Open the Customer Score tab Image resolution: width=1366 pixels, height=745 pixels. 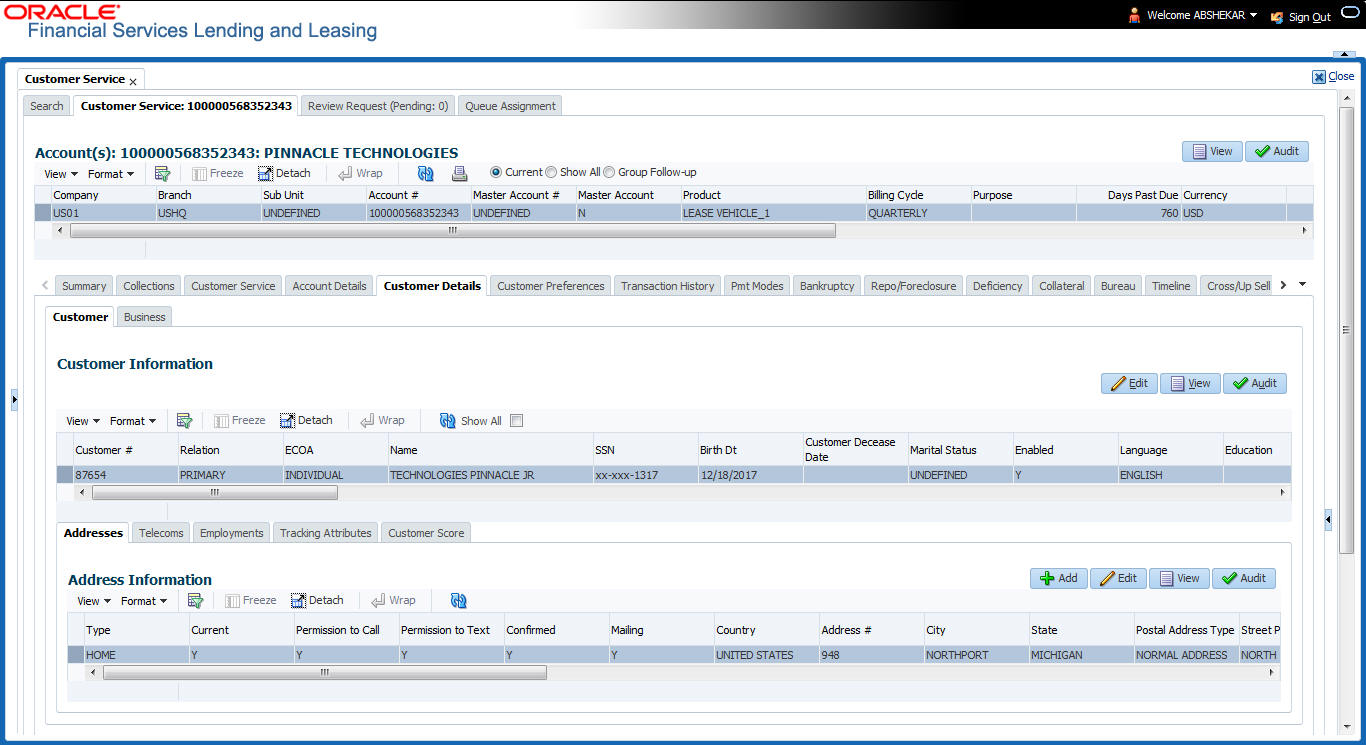pyautogui.click(x=426, y=533)
